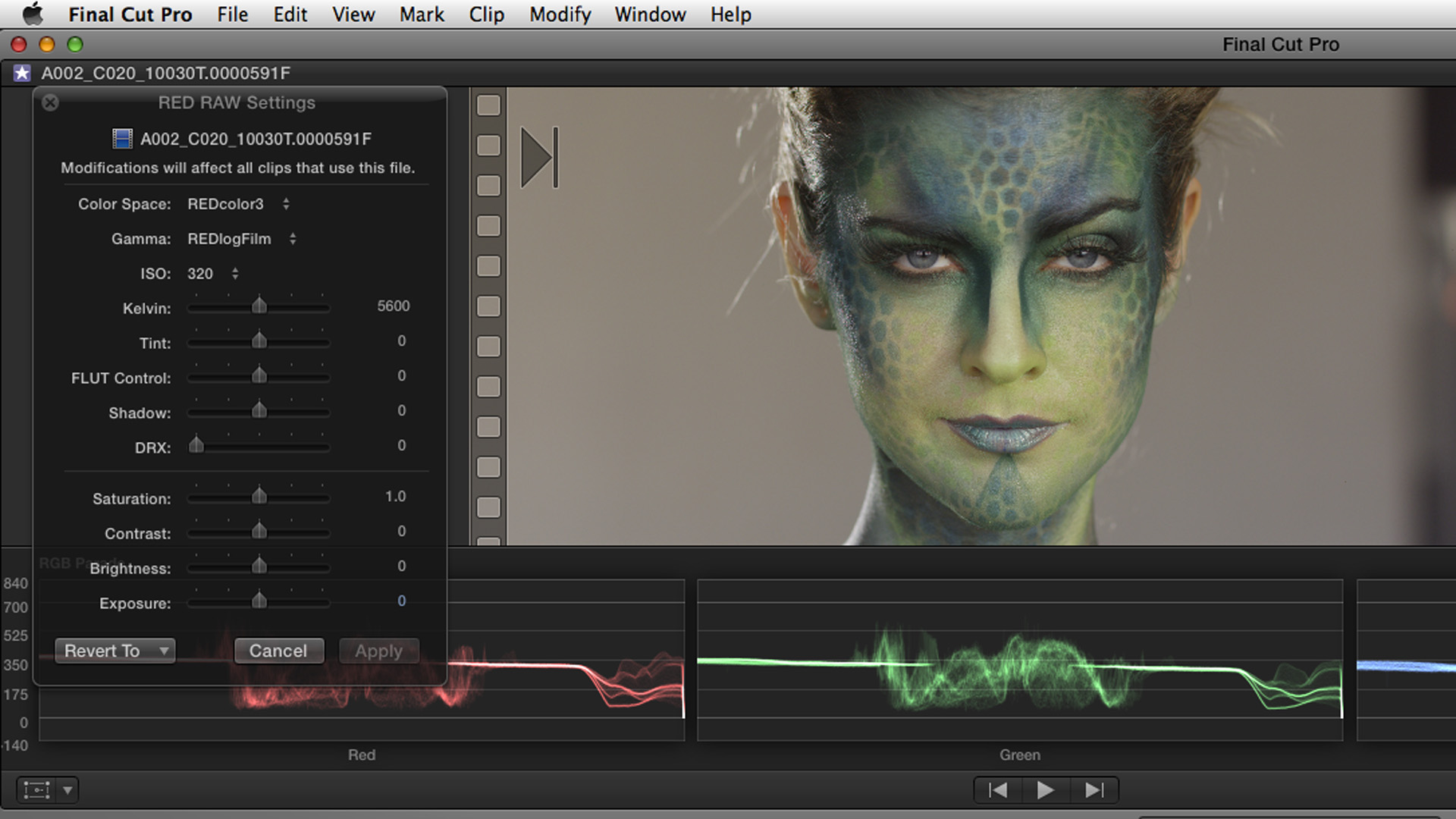Viewport: 1456px width, 819px height.
Task: Click the Red waveform in RGB Parade
Action: pyautogui.click(x=362, y=660)
